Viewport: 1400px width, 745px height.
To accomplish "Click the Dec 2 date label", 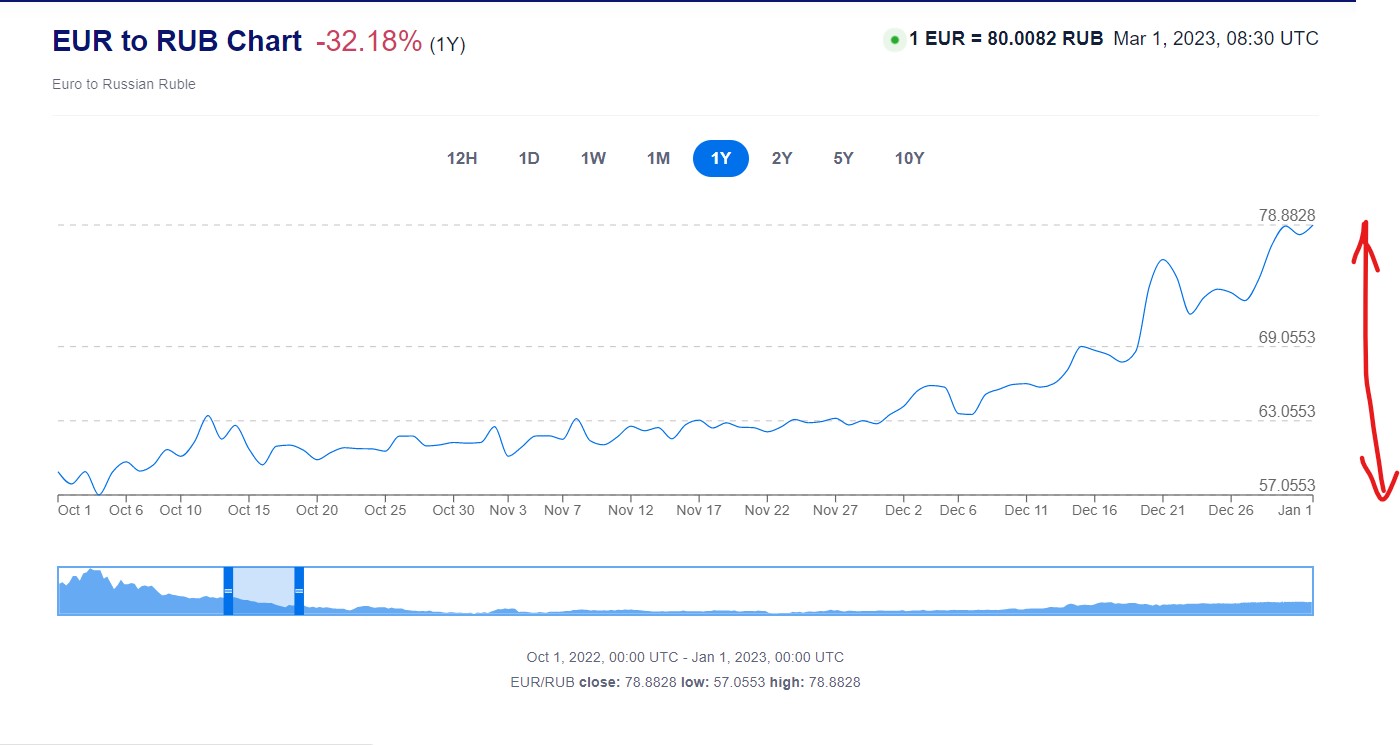I will click(x=904, y=510).
